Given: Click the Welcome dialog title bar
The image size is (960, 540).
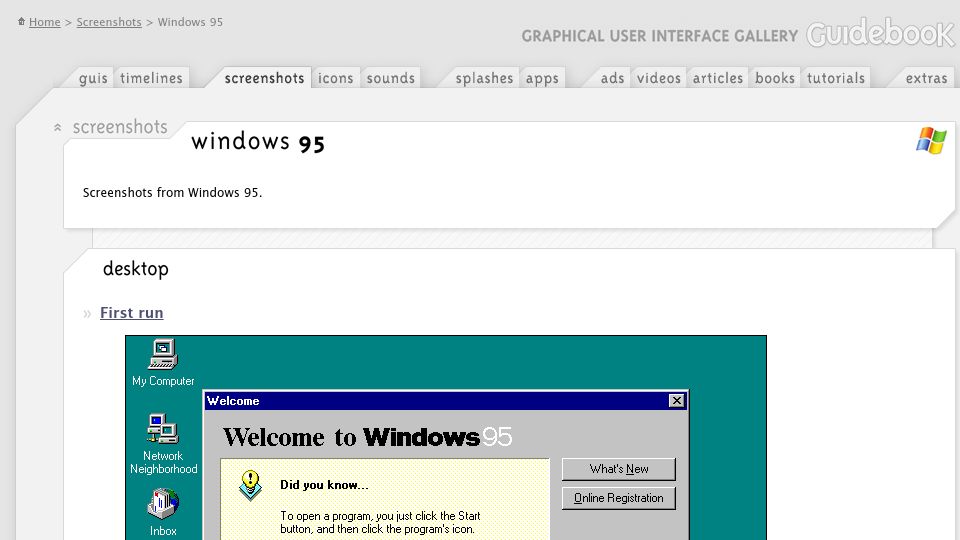Looking at the screenshot, I should coord(445,400).
